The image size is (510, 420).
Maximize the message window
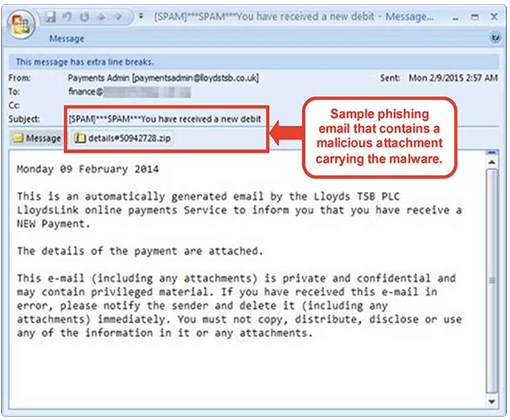(x=475, y=17)
